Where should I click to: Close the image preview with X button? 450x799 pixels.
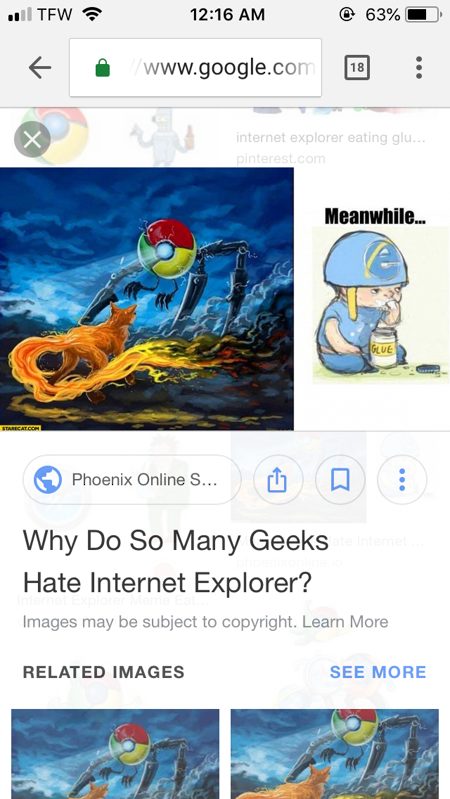pyautogui.click(x=32, y=139)
